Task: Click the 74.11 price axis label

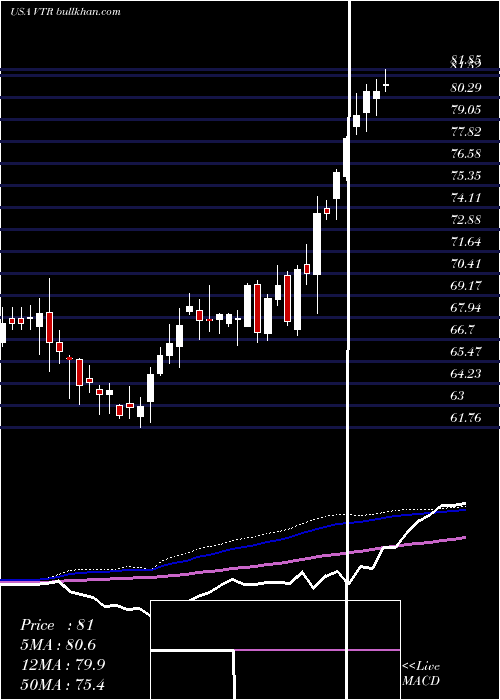Action: [466, 198]
